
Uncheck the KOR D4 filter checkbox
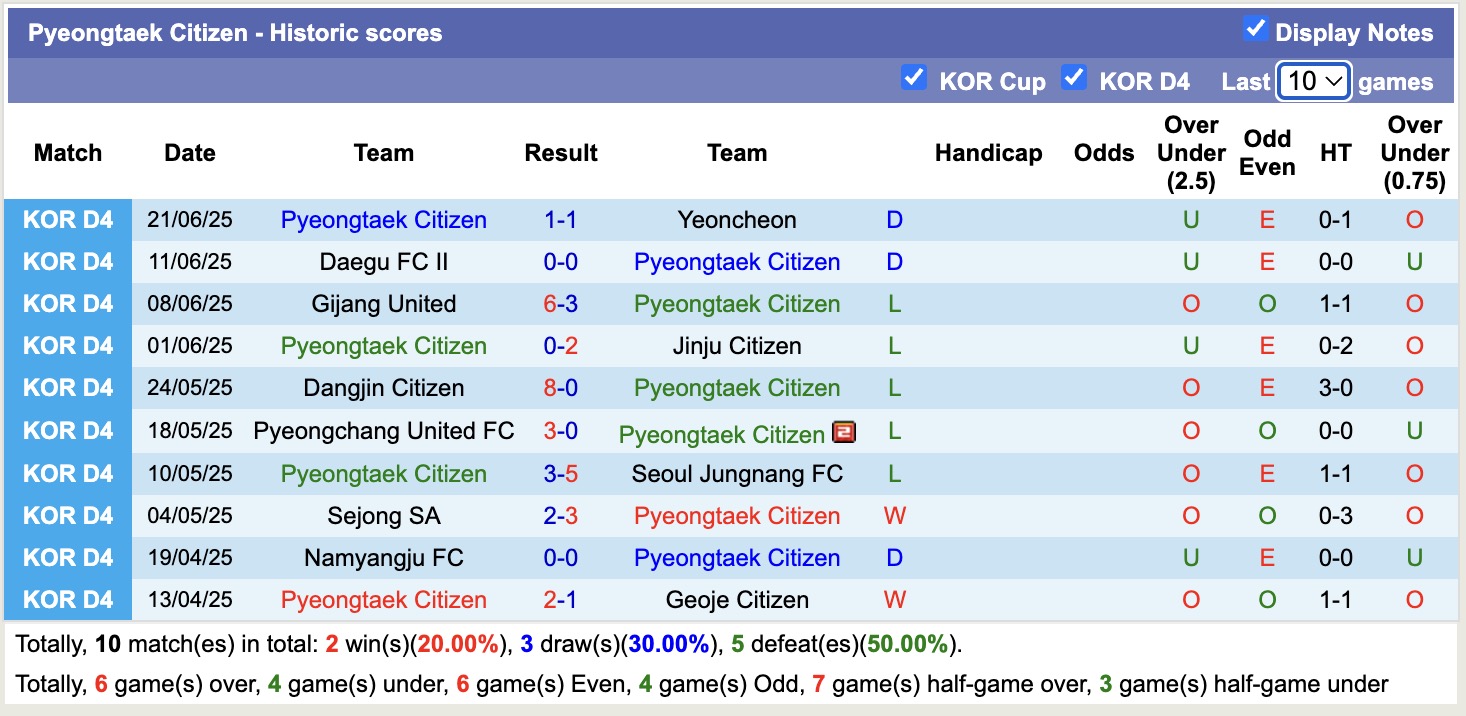[x=1075, y=76]
